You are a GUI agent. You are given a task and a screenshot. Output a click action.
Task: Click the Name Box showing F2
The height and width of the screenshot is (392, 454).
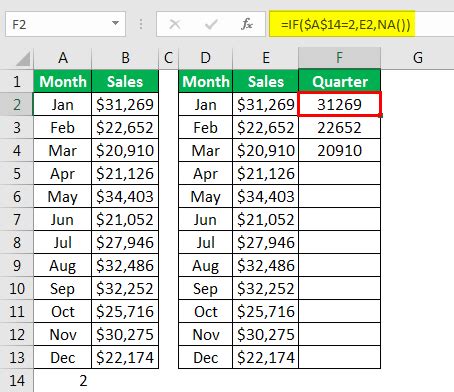coord(65,24)
